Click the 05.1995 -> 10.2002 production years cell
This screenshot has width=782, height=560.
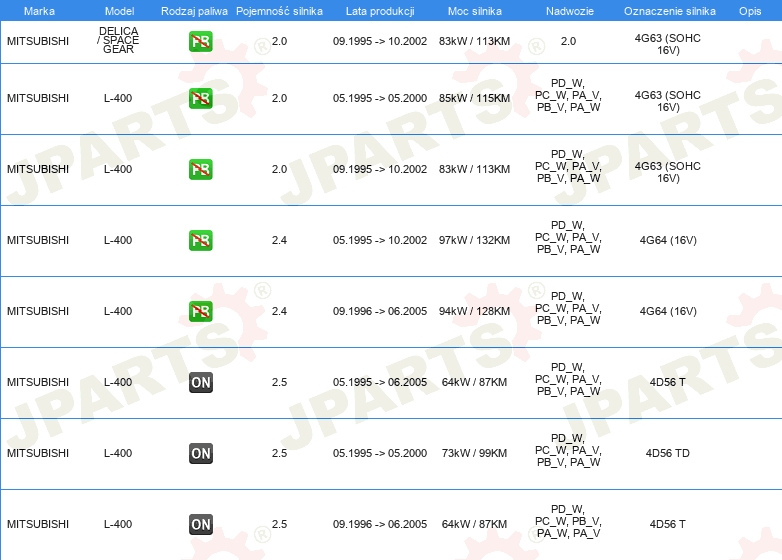[380, 240]
